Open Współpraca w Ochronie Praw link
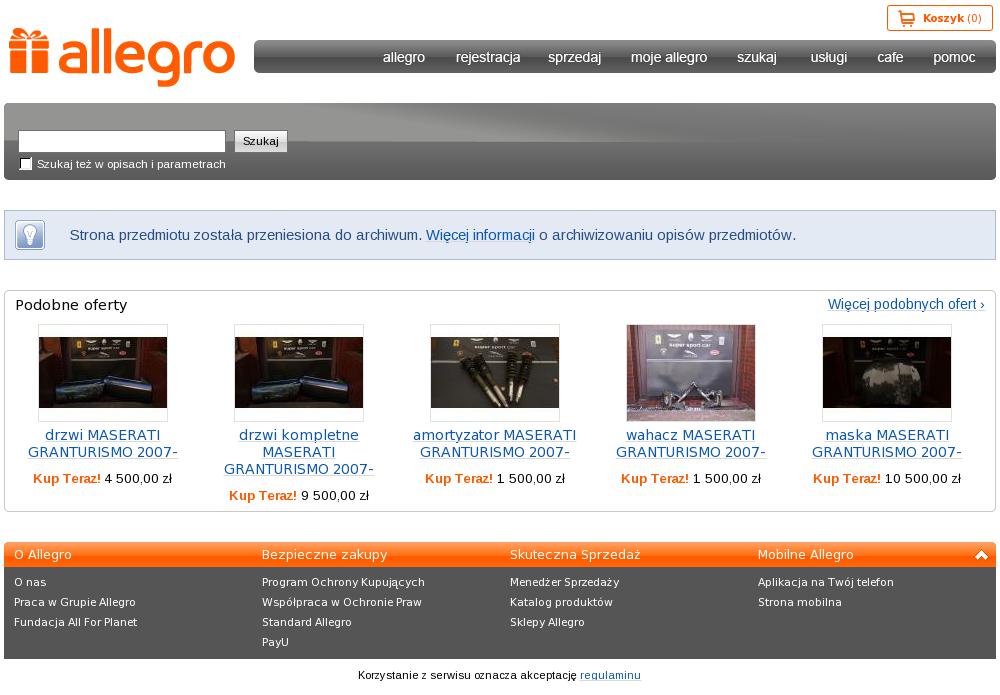This screenshot has height=695, width=1000. coord(342,602)
